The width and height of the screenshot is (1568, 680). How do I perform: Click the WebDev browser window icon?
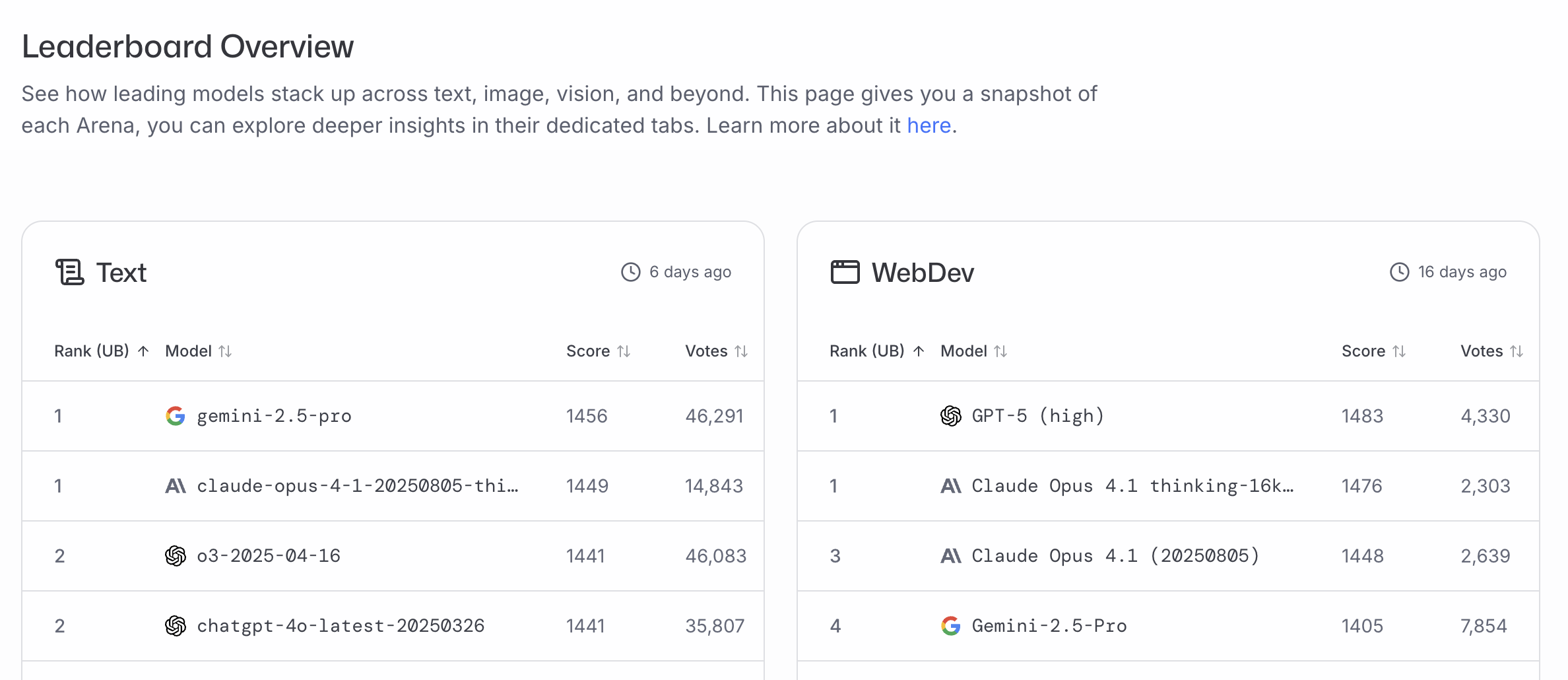pyautogui.click(x=845, y=272)
